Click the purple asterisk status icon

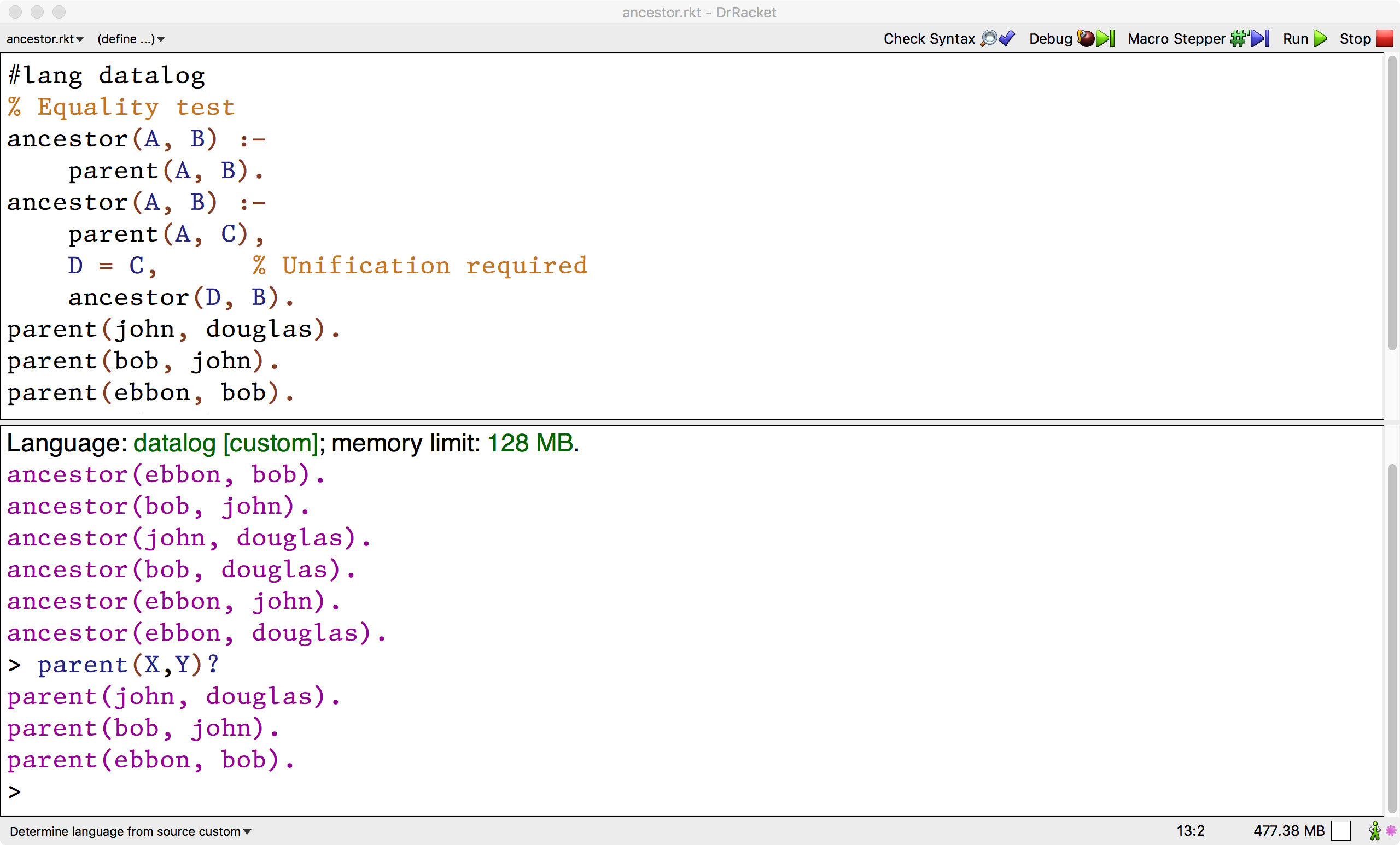(1391, 830)
